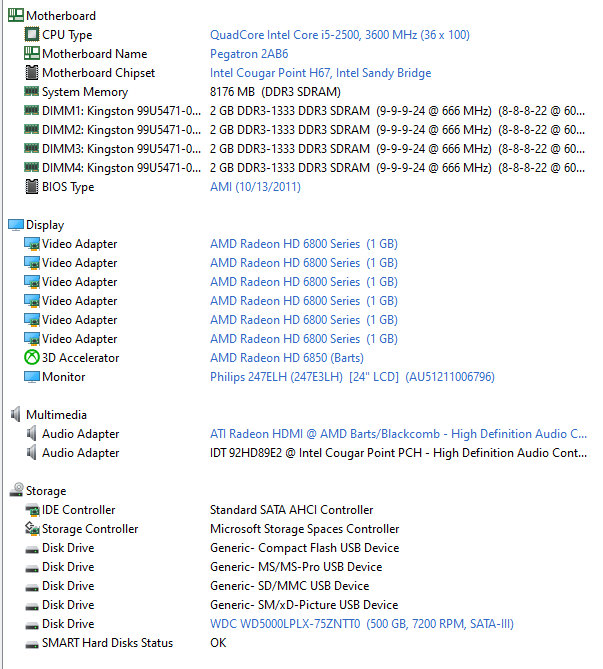Open the QuadCore Intel Core i5-2500 link
The image size is (603, 669).
(339, 35)
